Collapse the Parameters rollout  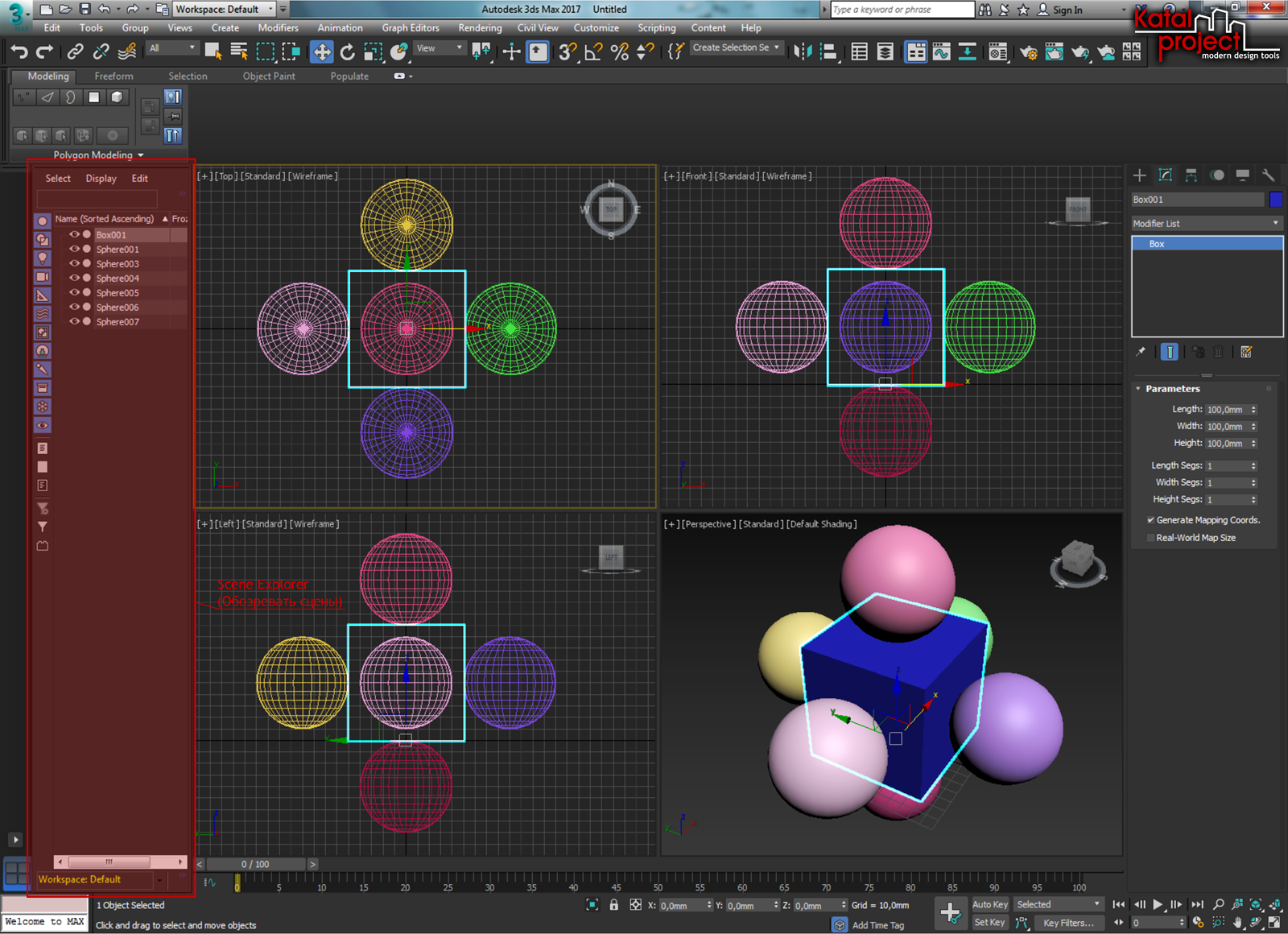pos(1172,389)
